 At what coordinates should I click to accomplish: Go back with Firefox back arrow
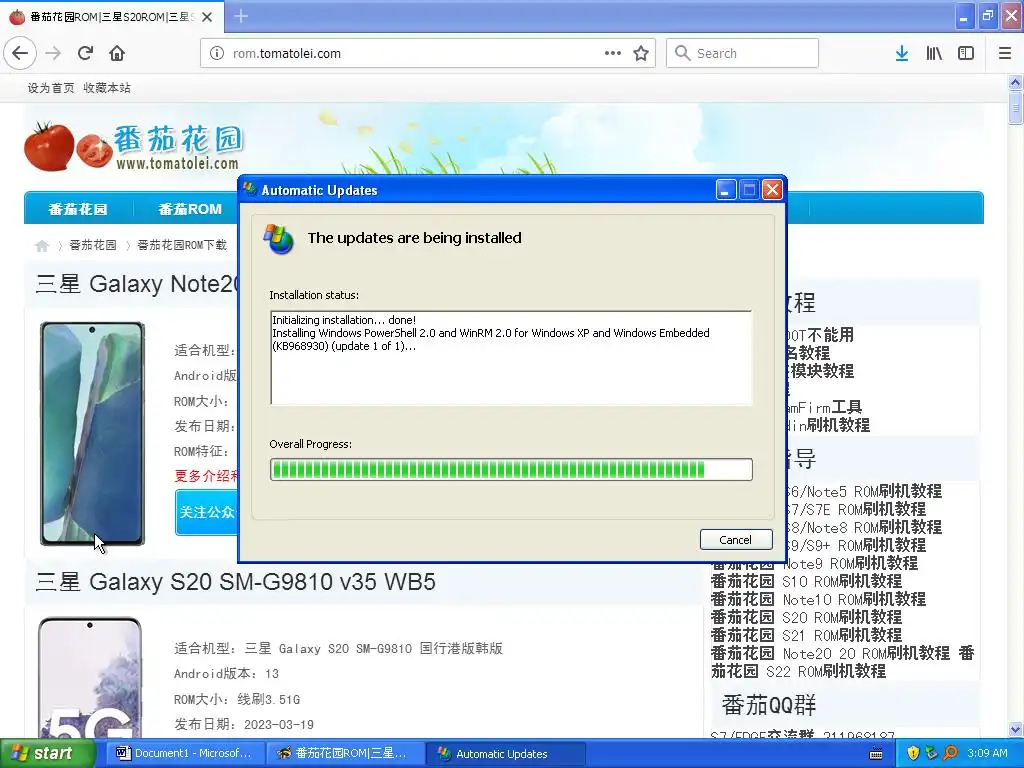click(20, 54)
